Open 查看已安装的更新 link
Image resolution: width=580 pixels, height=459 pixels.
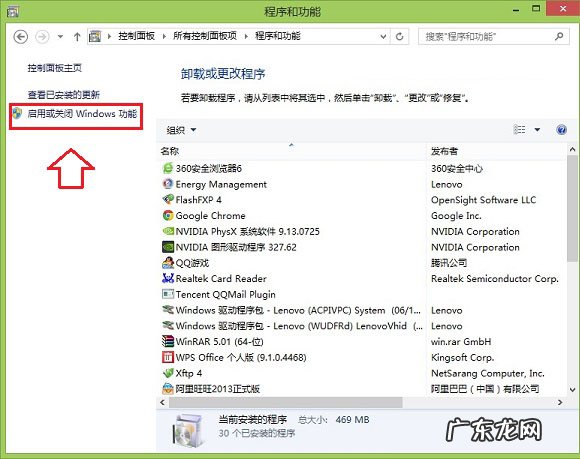(x=64, y=95)
